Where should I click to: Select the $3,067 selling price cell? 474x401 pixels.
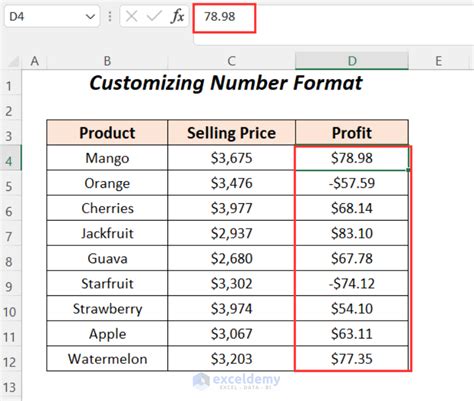(231, 334)
